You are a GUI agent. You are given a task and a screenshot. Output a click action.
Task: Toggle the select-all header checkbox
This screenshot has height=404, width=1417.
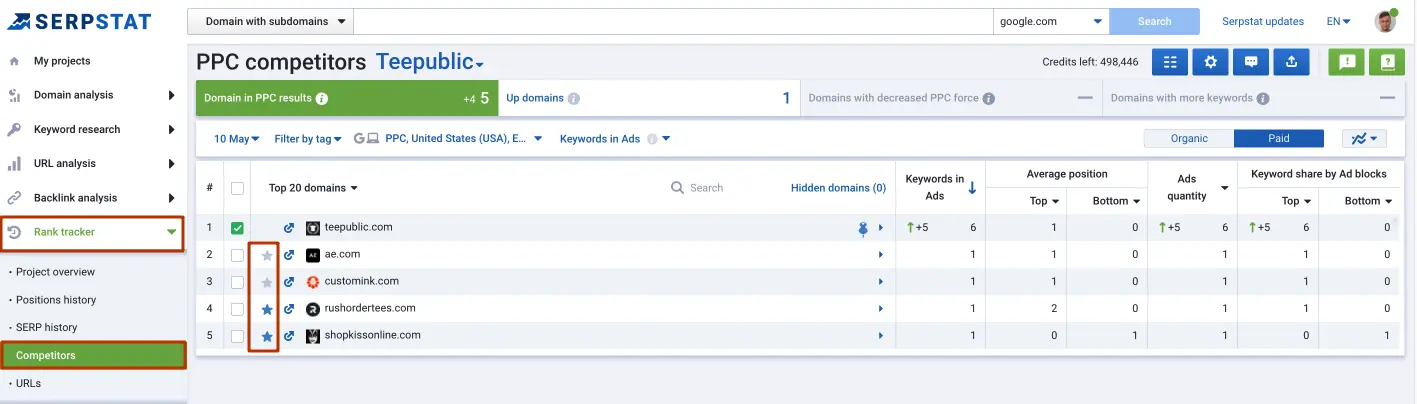[x=237, y=188]
